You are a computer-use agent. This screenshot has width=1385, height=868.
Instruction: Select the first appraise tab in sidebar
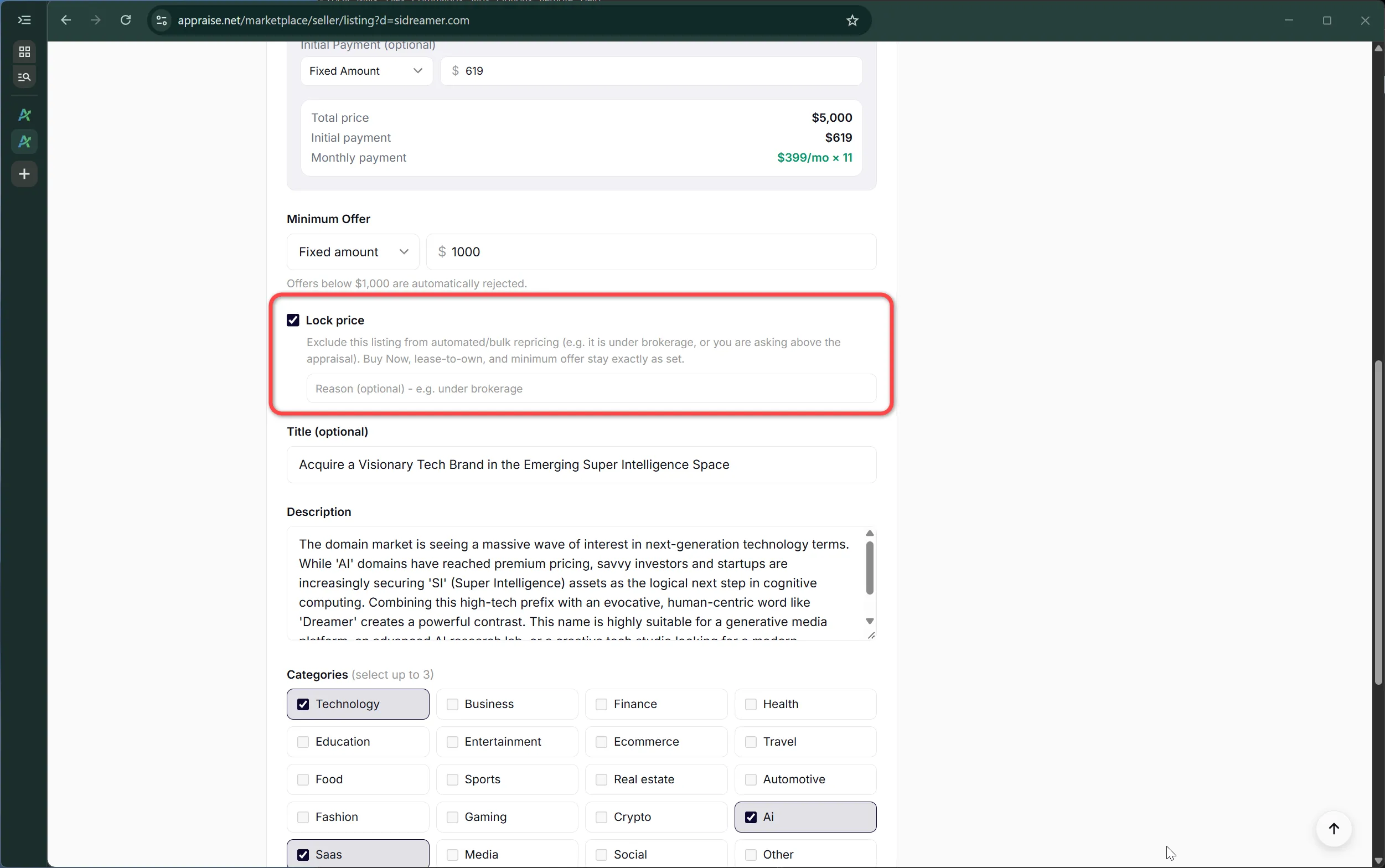(24, 115)
